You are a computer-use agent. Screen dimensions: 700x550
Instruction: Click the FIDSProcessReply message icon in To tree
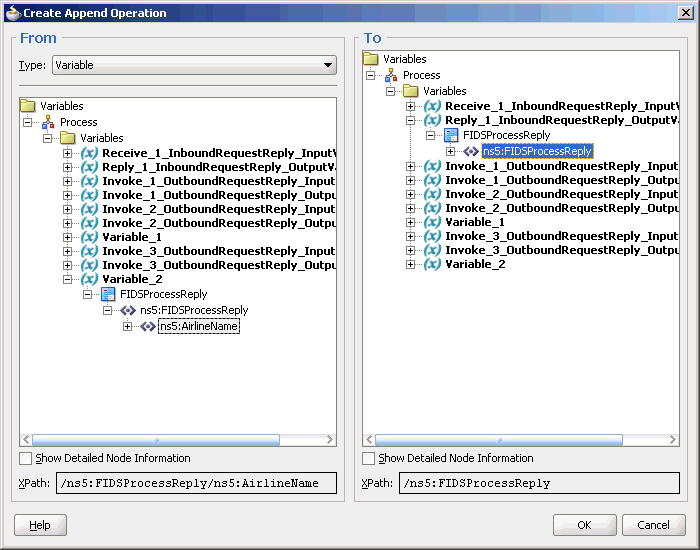pyautogui.click(x=451, y=135)
